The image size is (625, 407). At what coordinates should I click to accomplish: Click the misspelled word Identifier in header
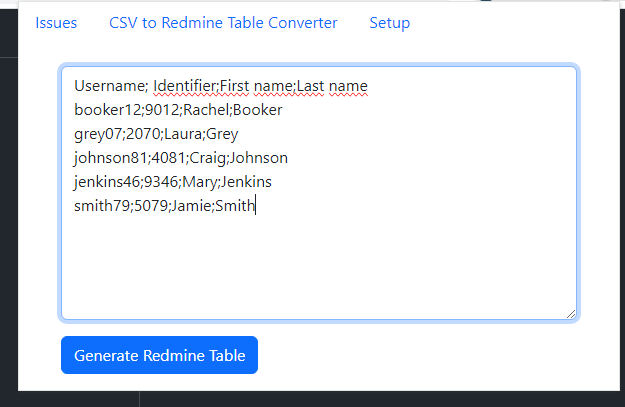[185, 86]
